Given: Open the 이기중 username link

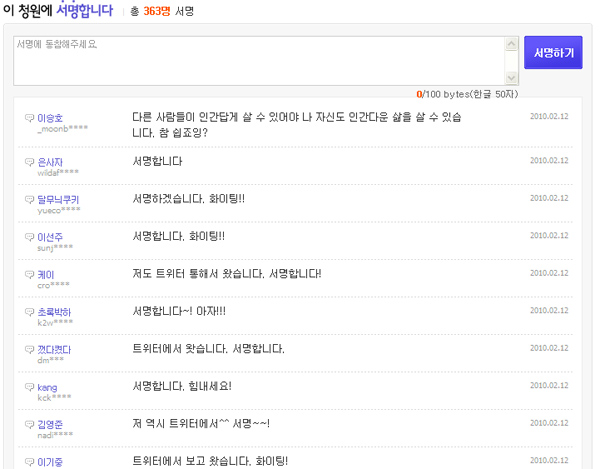Looking at the screenshot, I should (x=50, y=462).
